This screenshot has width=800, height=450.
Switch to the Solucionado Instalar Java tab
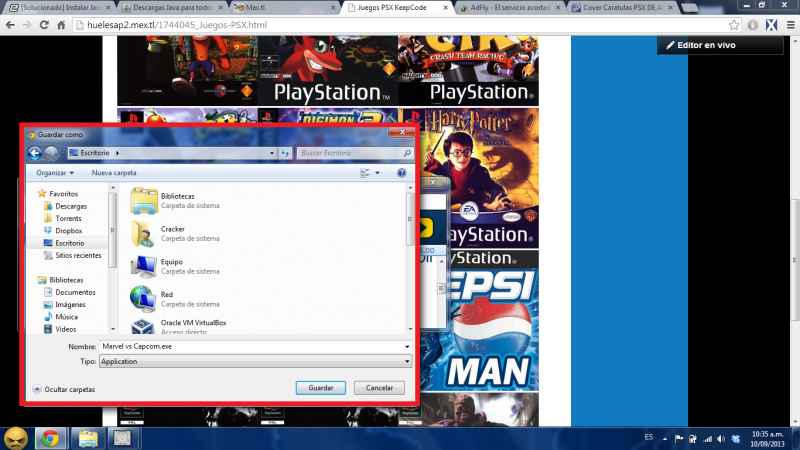[x=60, y=8]
